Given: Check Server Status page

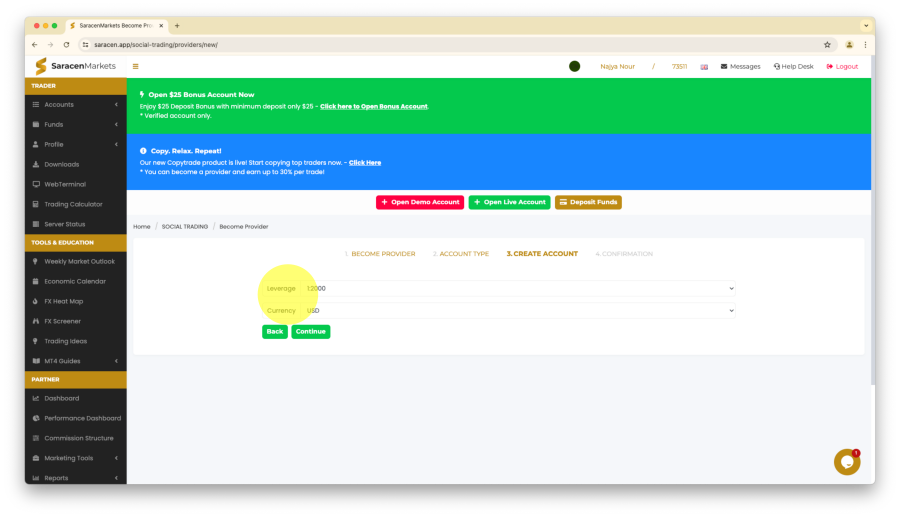Looking at the screenshot, I should coord(75,224).
